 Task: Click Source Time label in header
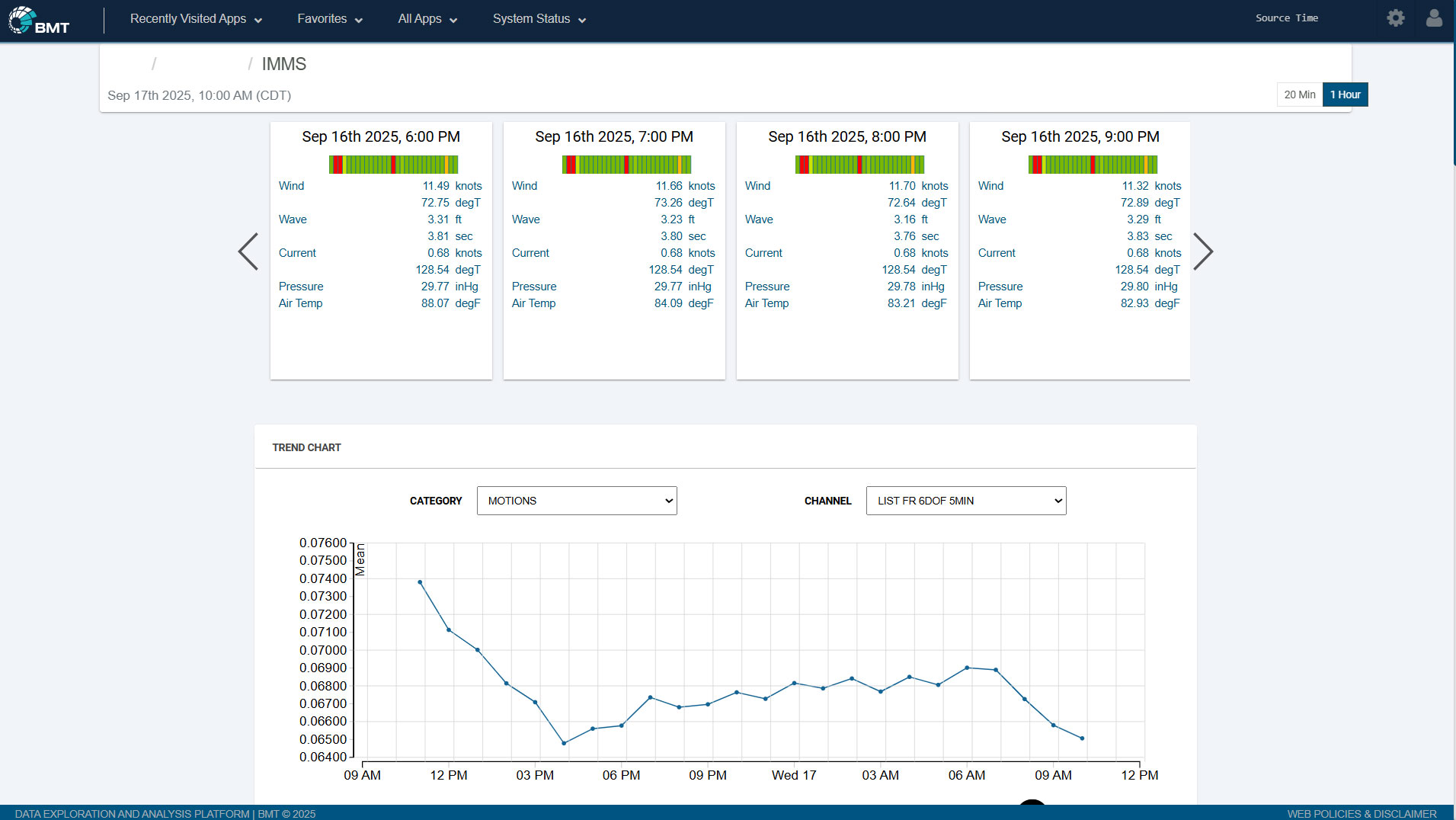pyautogui.click(x=1286, y=18)
